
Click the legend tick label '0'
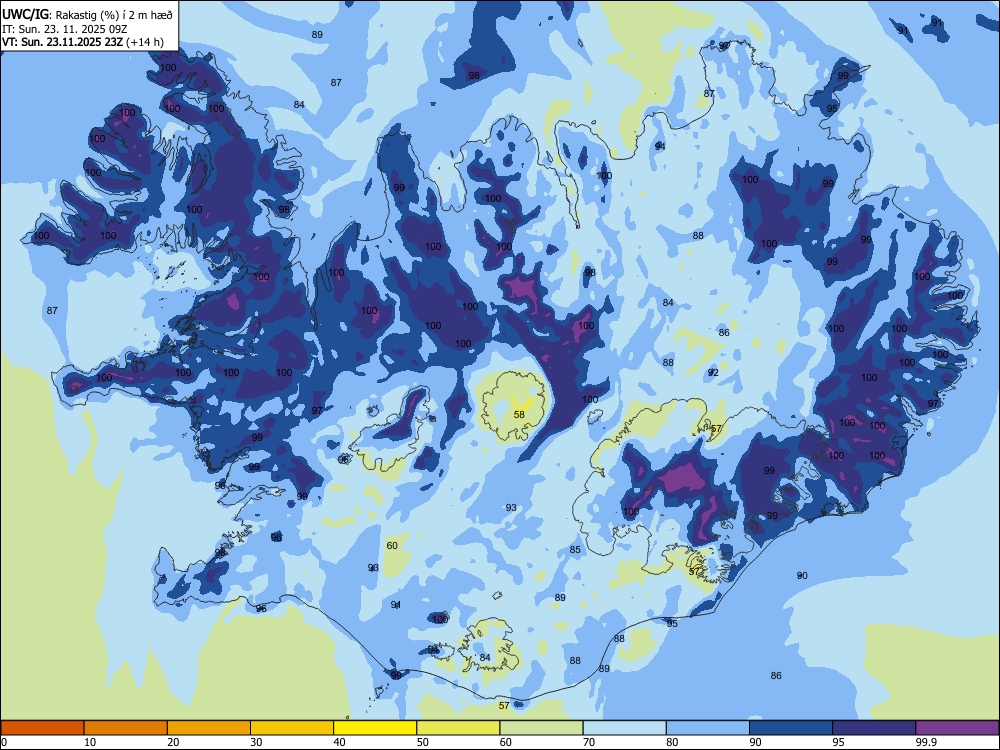(4, 742)
